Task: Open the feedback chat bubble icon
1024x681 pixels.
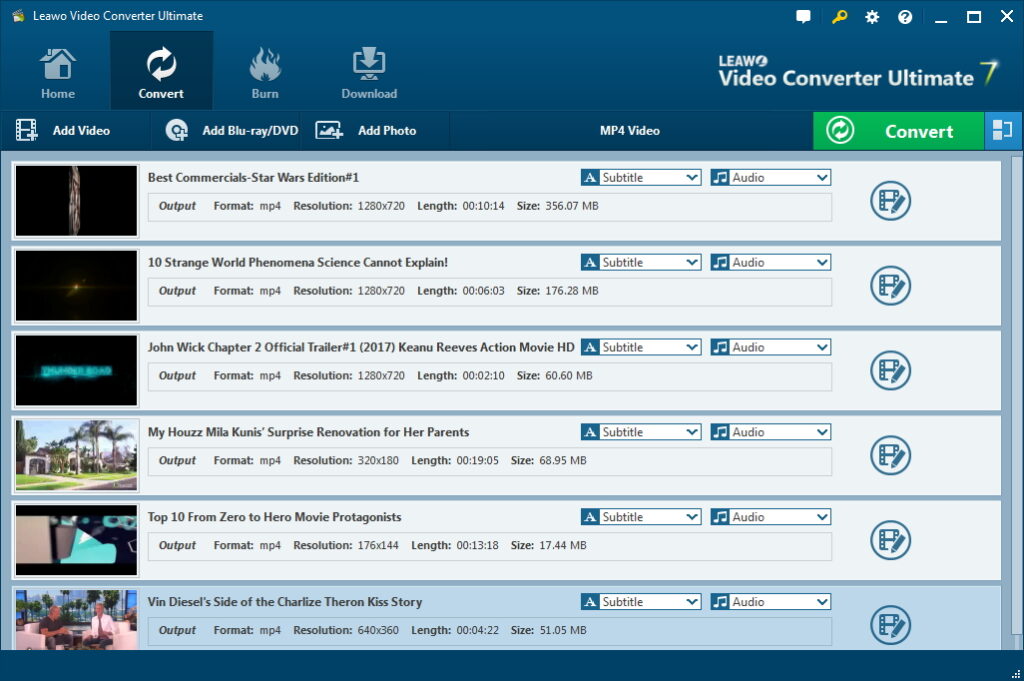Action: 803,17
